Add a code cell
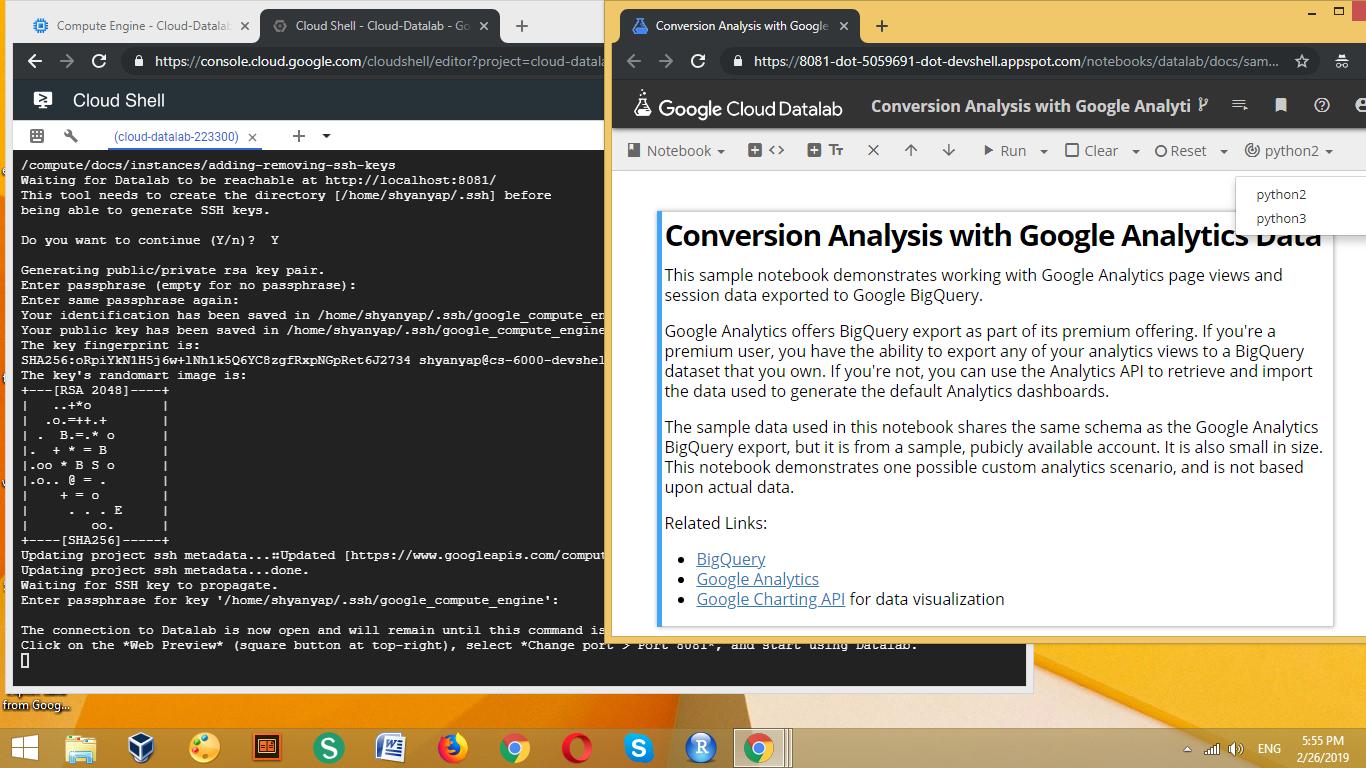 pos(766,151)
